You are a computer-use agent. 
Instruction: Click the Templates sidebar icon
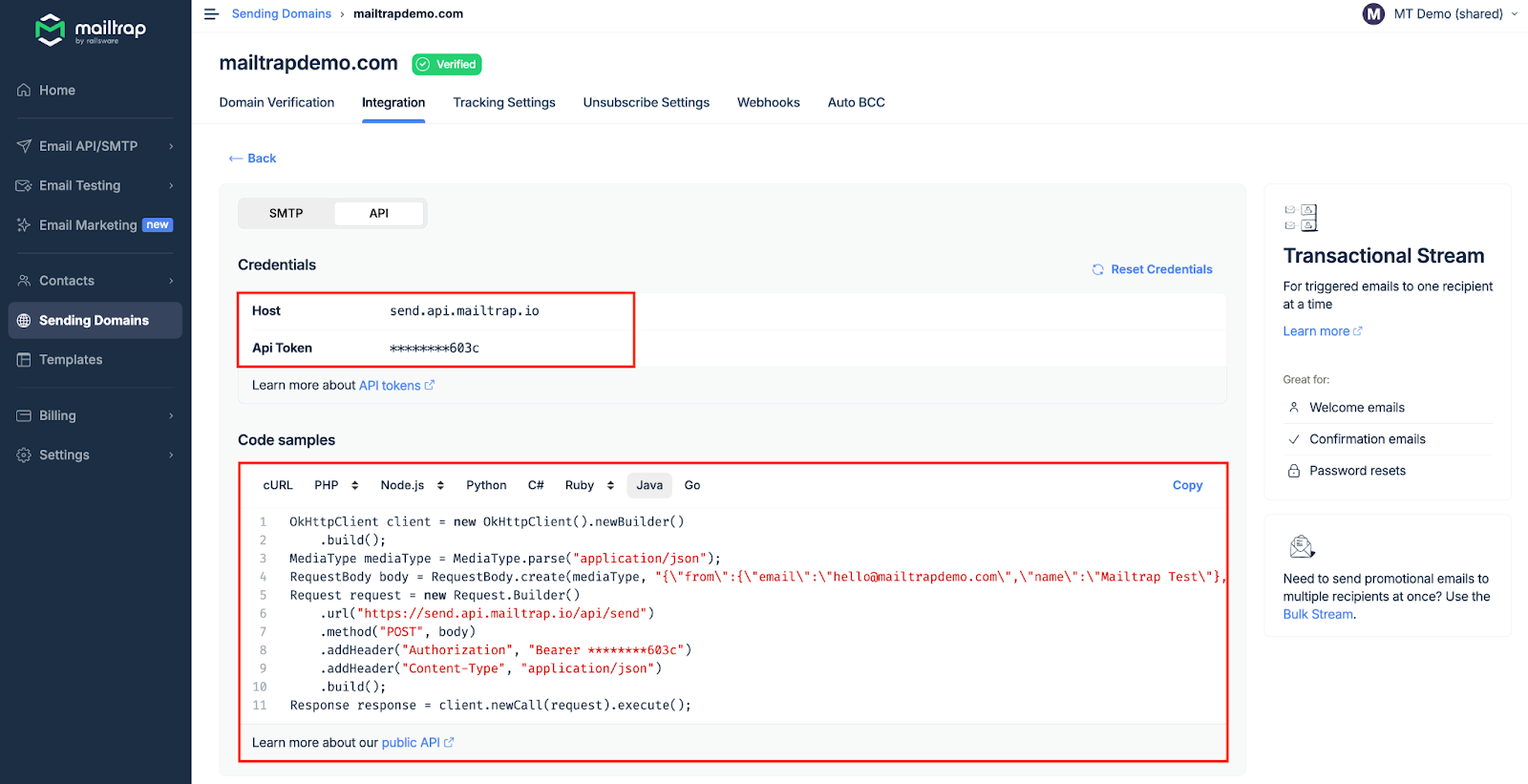point(24,360)
